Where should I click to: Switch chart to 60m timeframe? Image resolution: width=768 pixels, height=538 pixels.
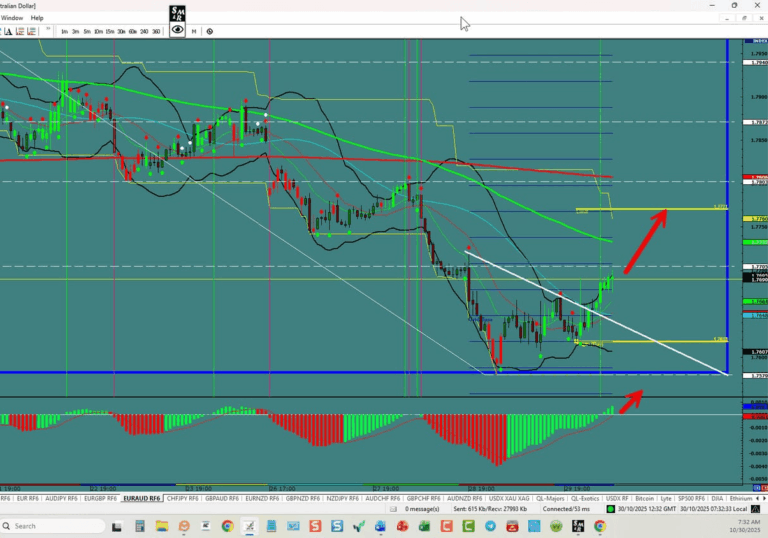(133, 31)
